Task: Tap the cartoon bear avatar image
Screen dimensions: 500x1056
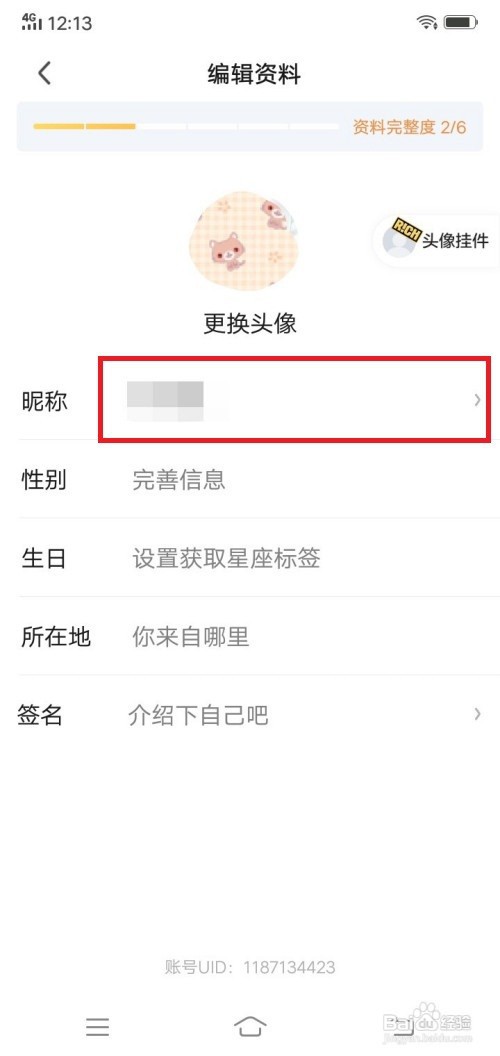Action: pyautogui.click(x=244, y=240)
